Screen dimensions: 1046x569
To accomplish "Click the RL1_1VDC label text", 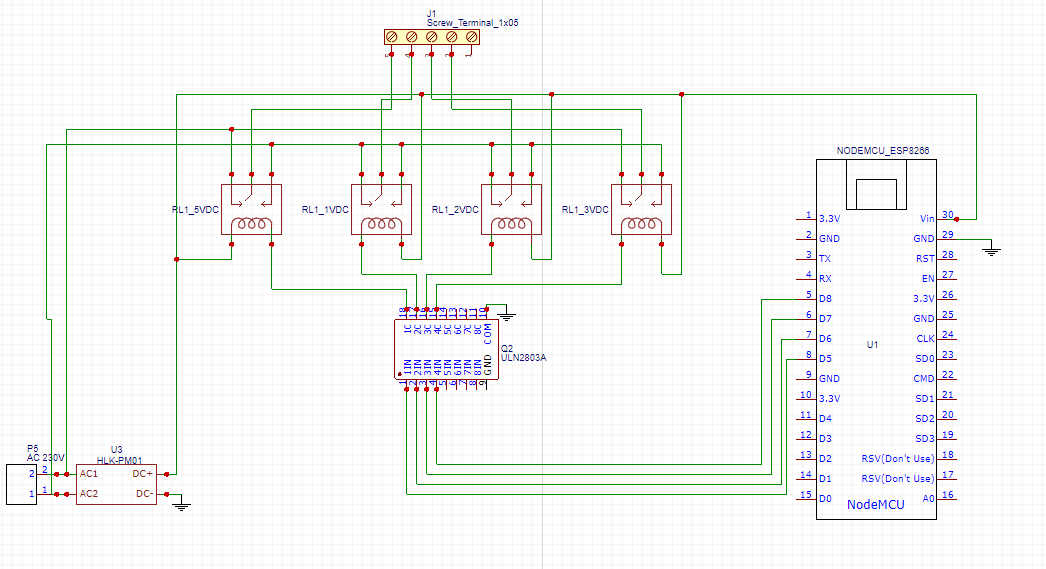I will tap(326, 209).
